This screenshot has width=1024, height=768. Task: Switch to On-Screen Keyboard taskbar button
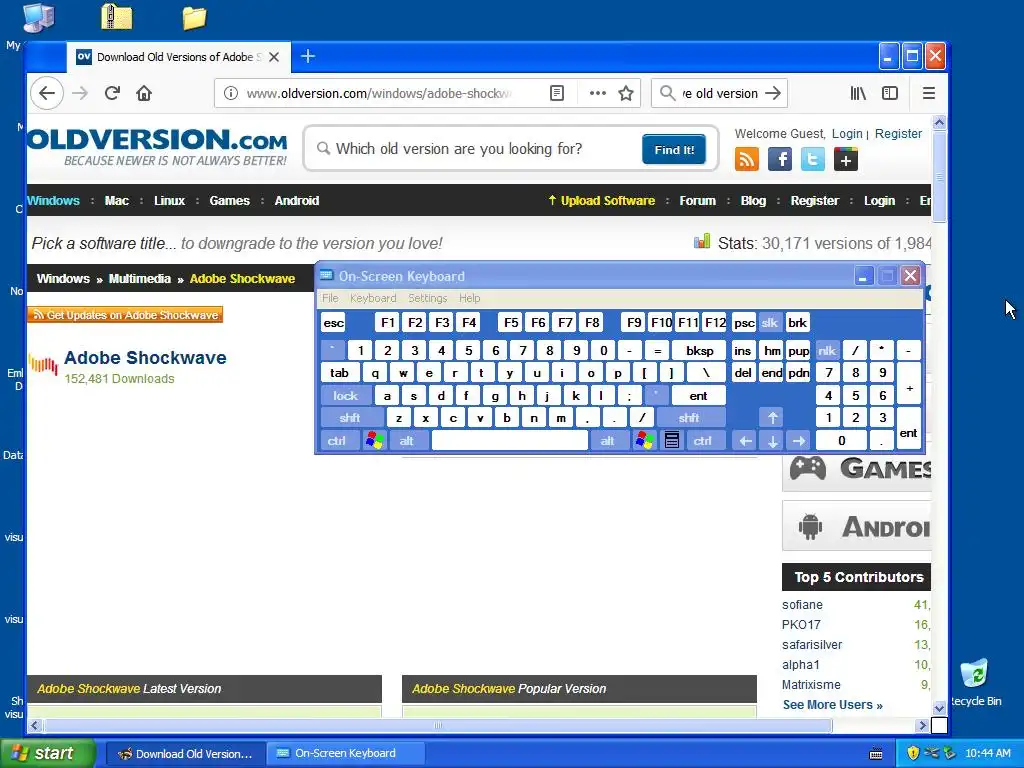345,753
